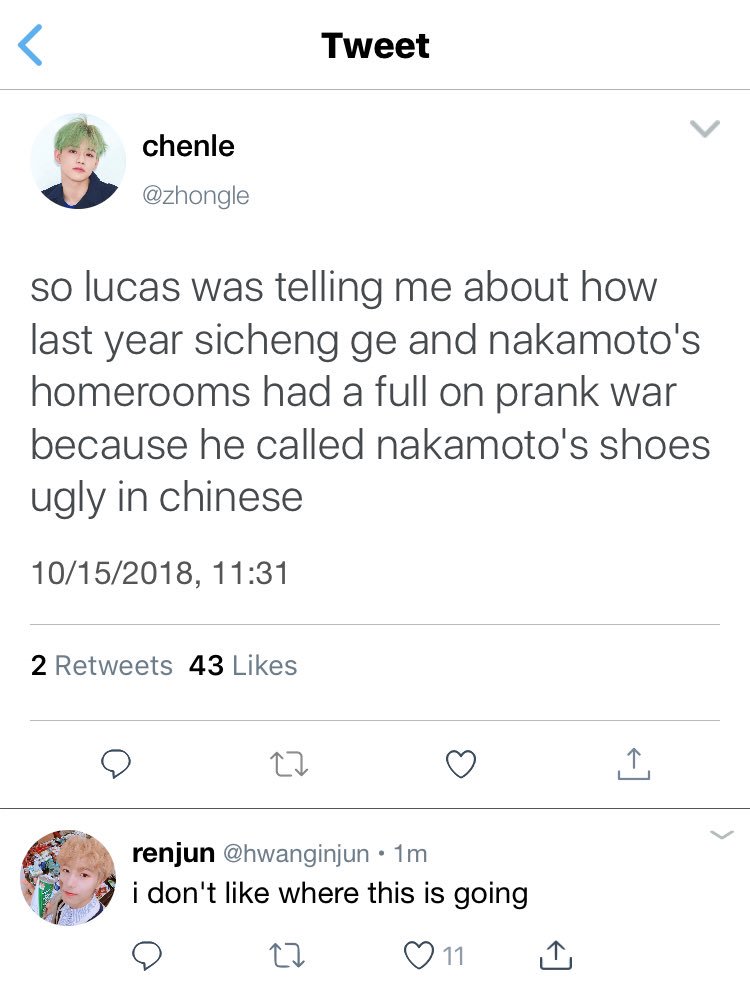The image size is (750, 992).
Task: Open renjun's profile avatar
Action: click(68, 877)
